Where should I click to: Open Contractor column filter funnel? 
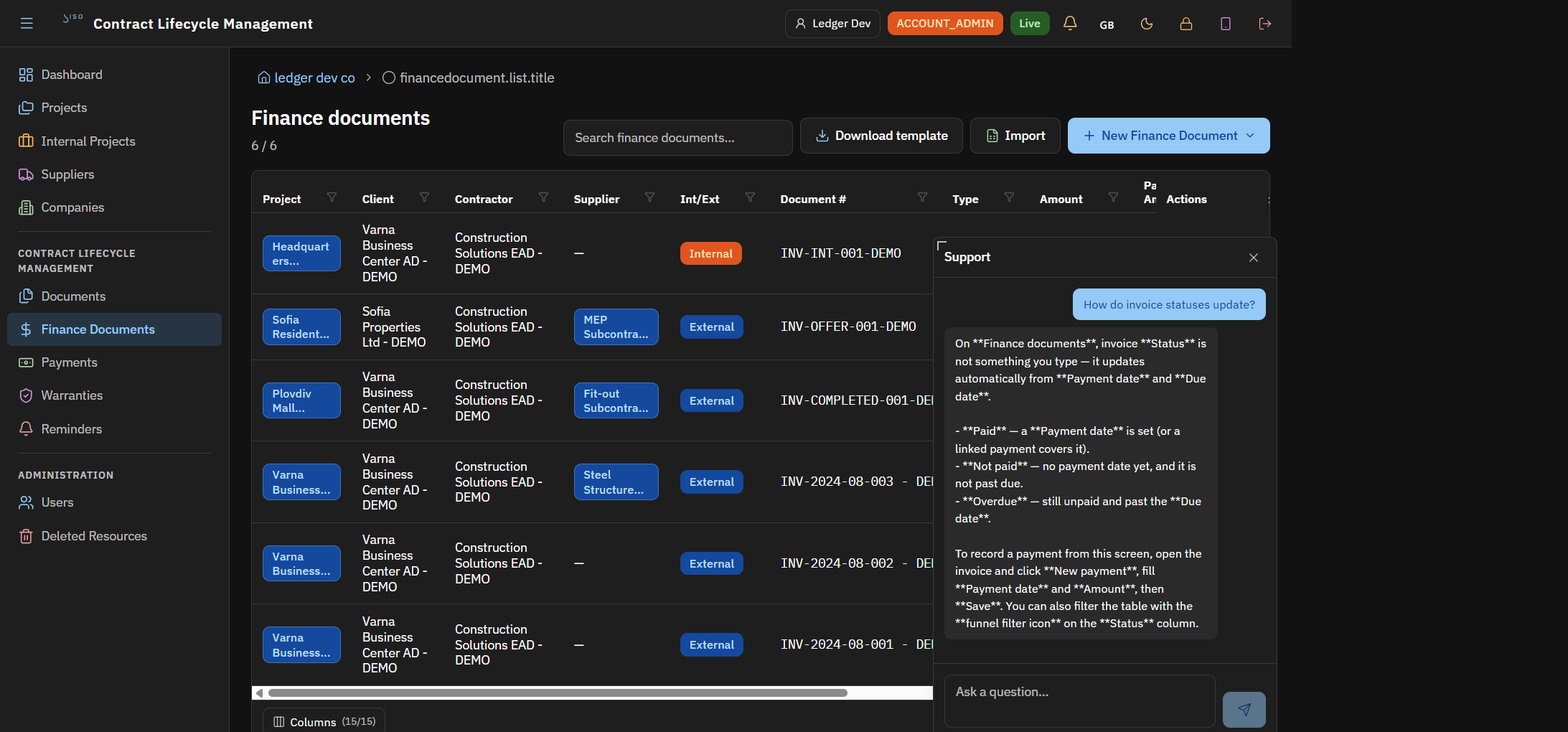click(543, 197)
